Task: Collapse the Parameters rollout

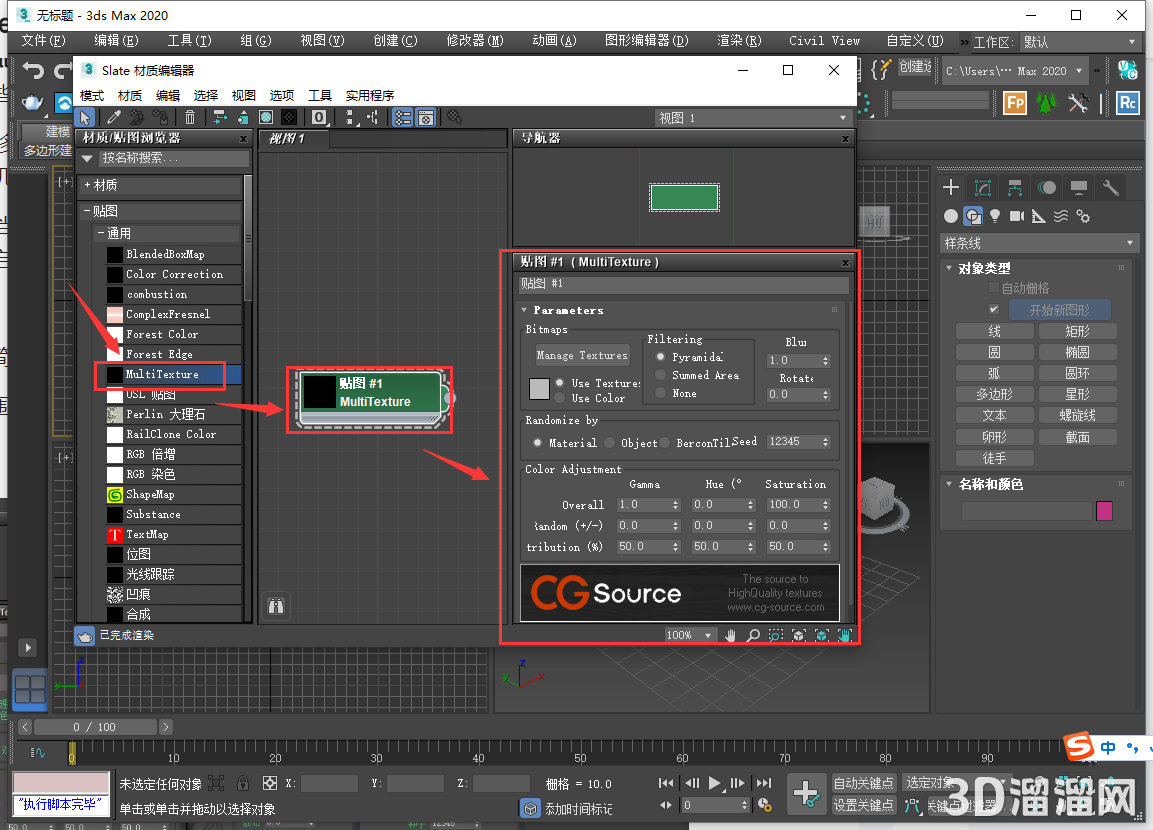Action: (524, 310)
